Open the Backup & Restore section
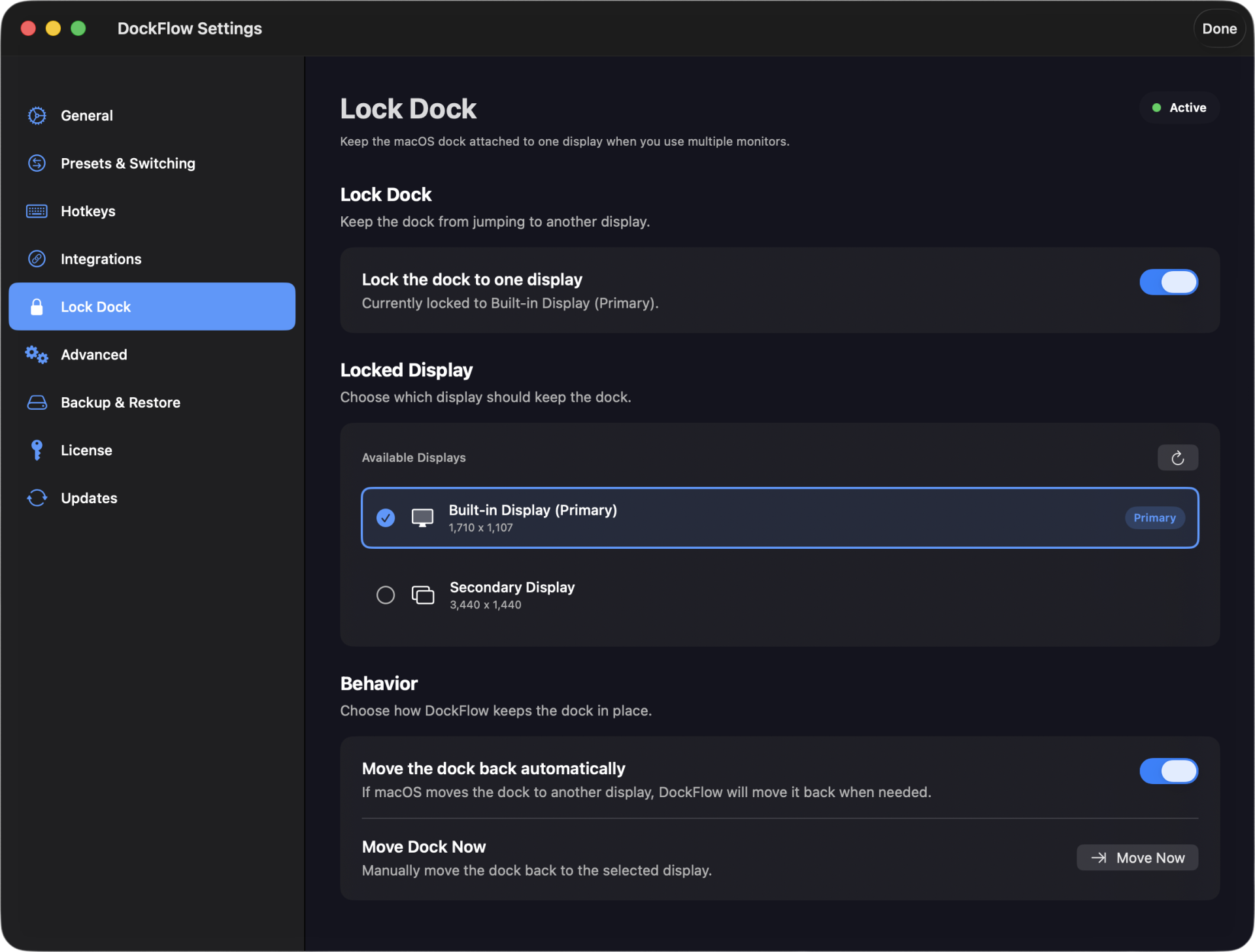1255x952 pixels. (152, 402)
